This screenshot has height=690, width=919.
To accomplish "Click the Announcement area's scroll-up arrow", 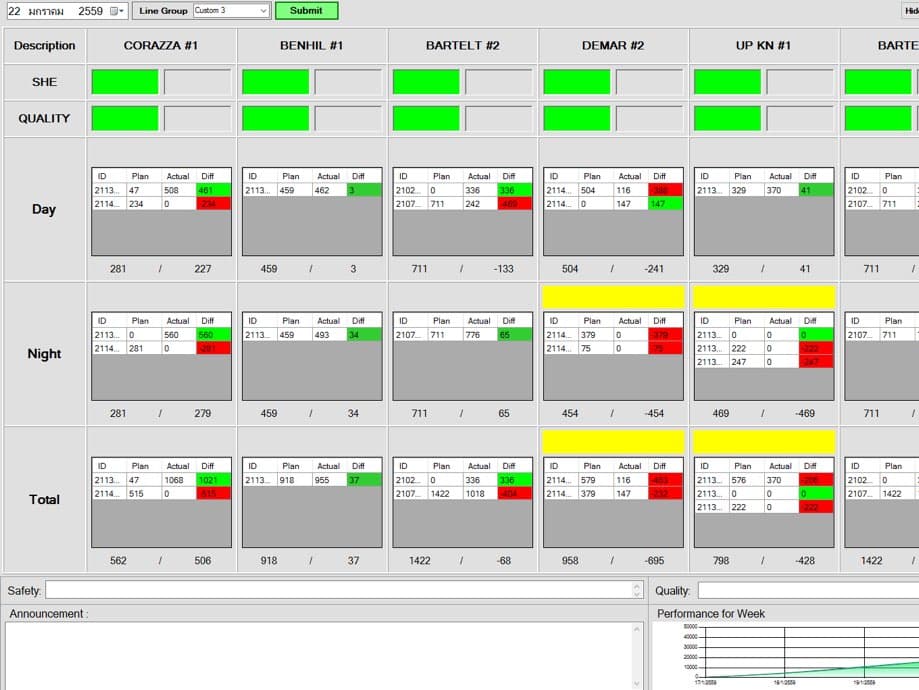I will [637, 628].
